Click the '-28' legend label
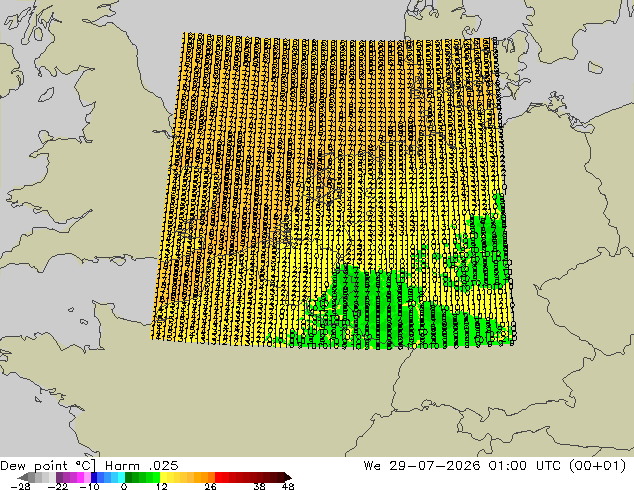 coord(20,486)
